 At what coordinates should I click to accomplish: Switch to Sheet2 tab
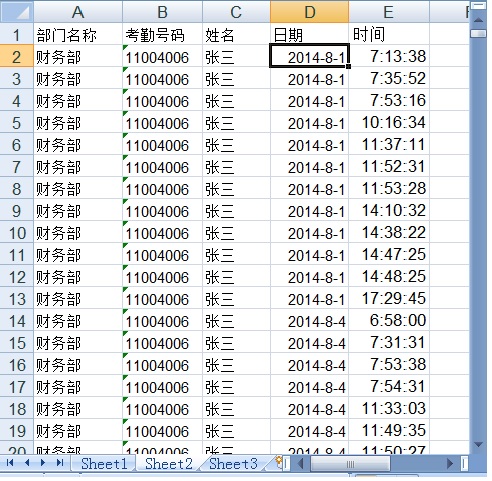(x=169, y=464)
